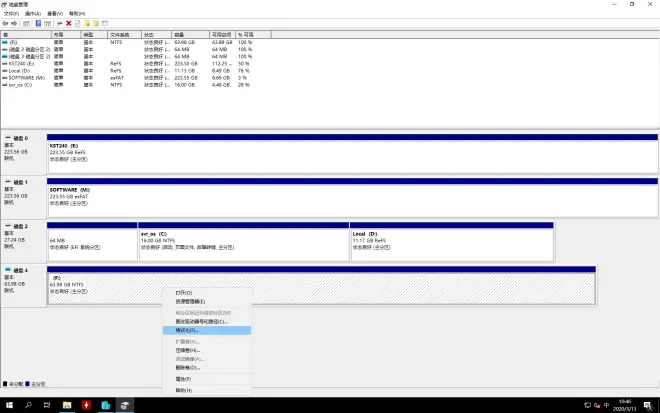Screen dimensions: 660x413
Task: Open Task View on the taskbar
Action: pyautogui.click(x=47, y=405)
